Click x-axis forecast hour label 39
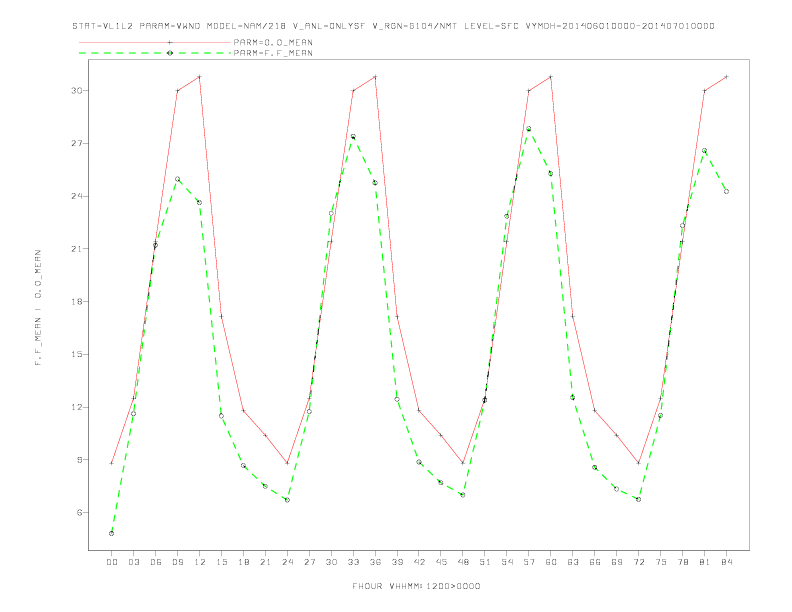Screen dimensions: 792x612 point(397,562)
